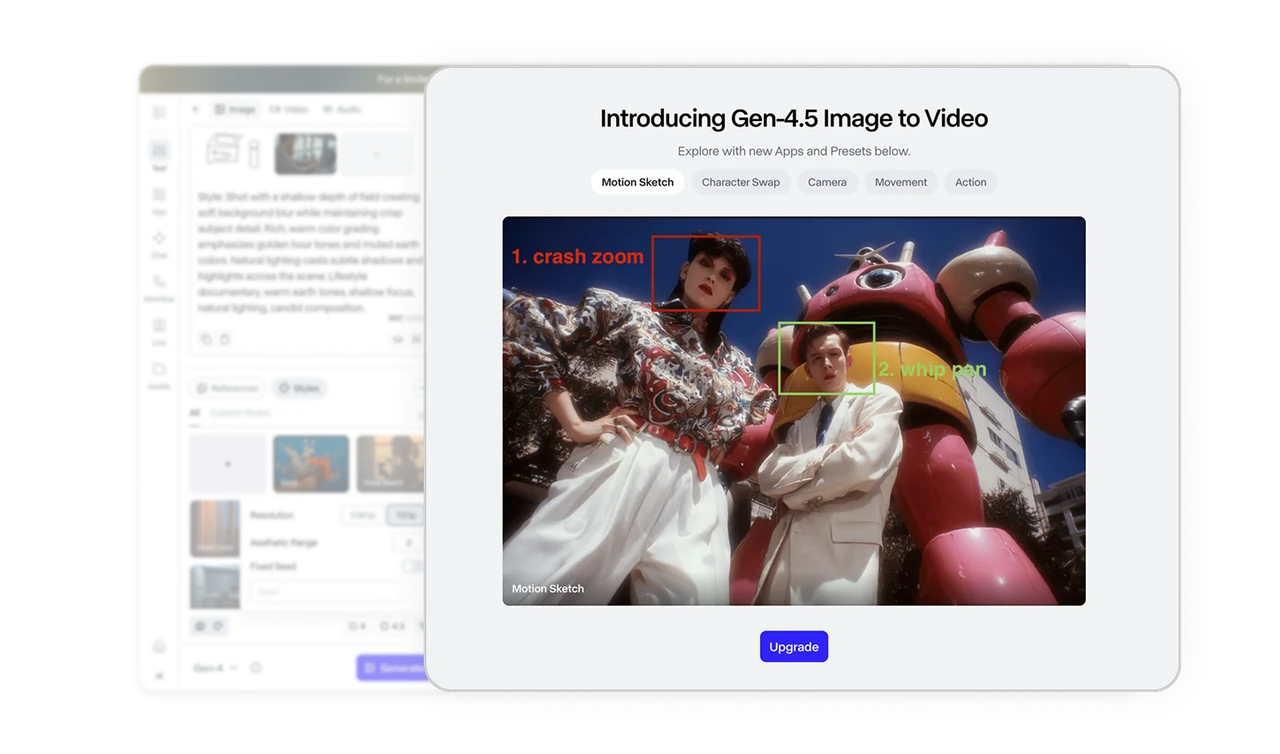Choose the blue floral style thumbnail
Viewport: 1280px width, 754px height.
pyautogui.click(x=311, y=464)
